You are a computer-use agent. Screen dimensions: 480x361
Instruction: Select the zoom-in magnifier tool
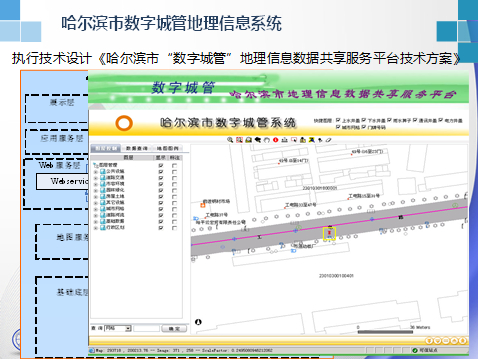230,140
